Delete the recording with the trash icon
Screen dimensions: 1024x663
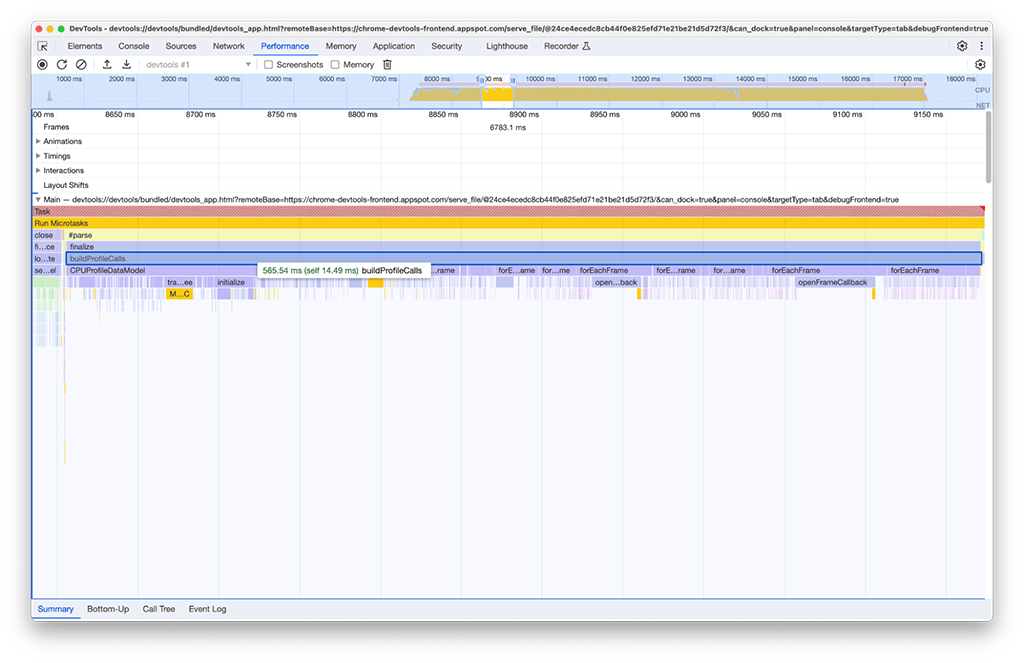pyautogui.click(x=386, y=64)
